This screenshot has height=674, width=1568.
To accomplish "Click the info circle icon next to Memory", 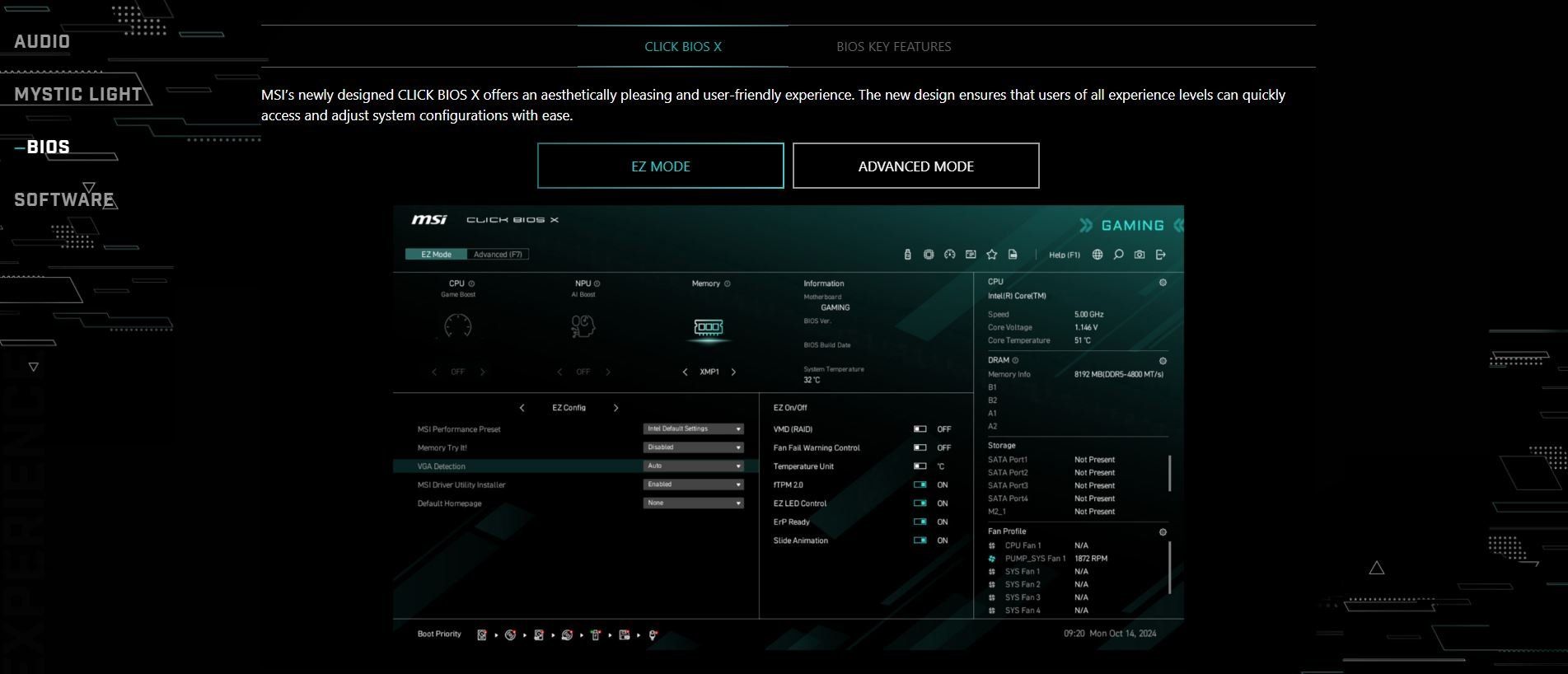I will 727,283.
